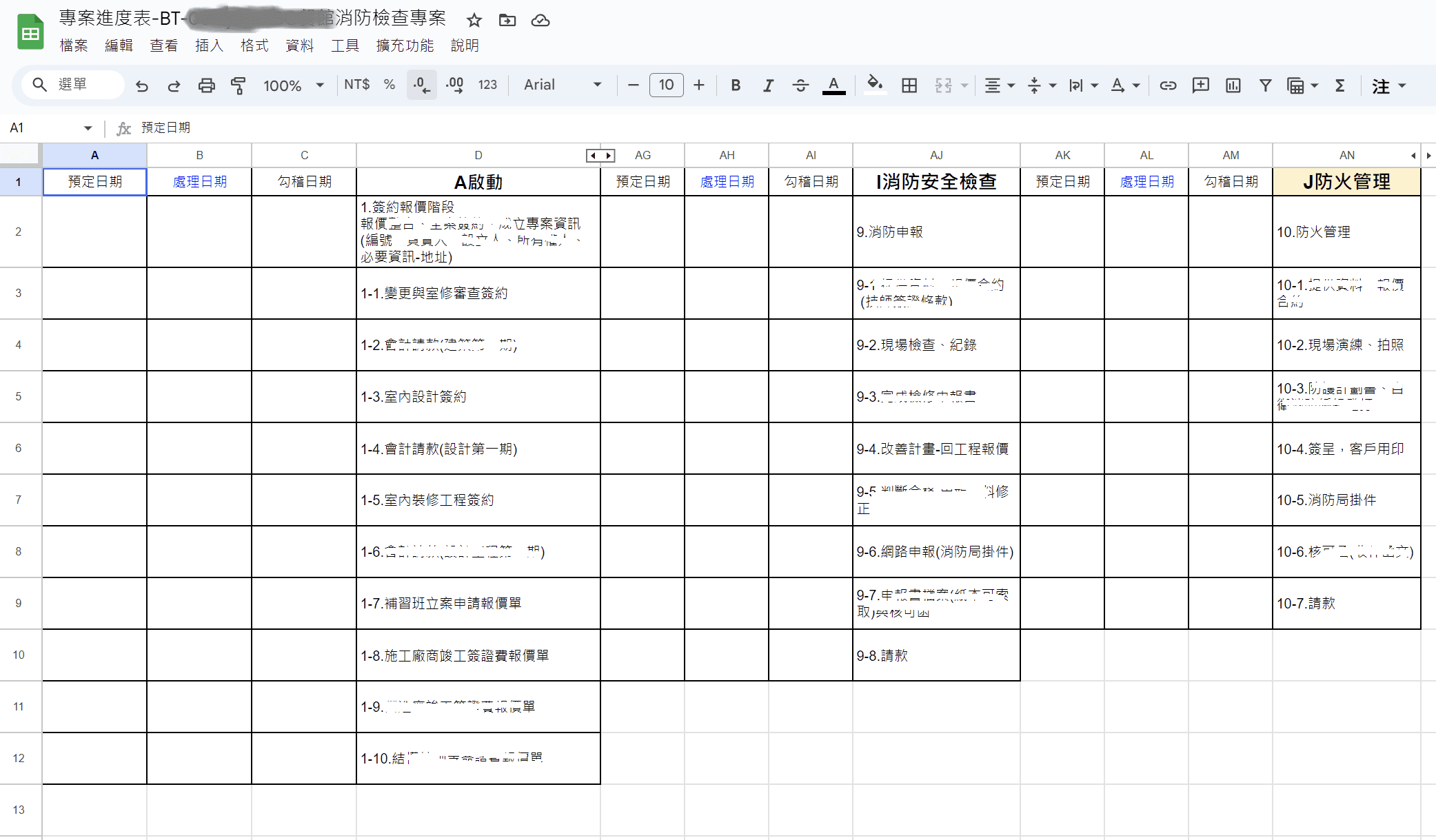The width and height of the screenshot is (1436, 840).
Task: Select the paint format tool
Action: click(239, 85)
